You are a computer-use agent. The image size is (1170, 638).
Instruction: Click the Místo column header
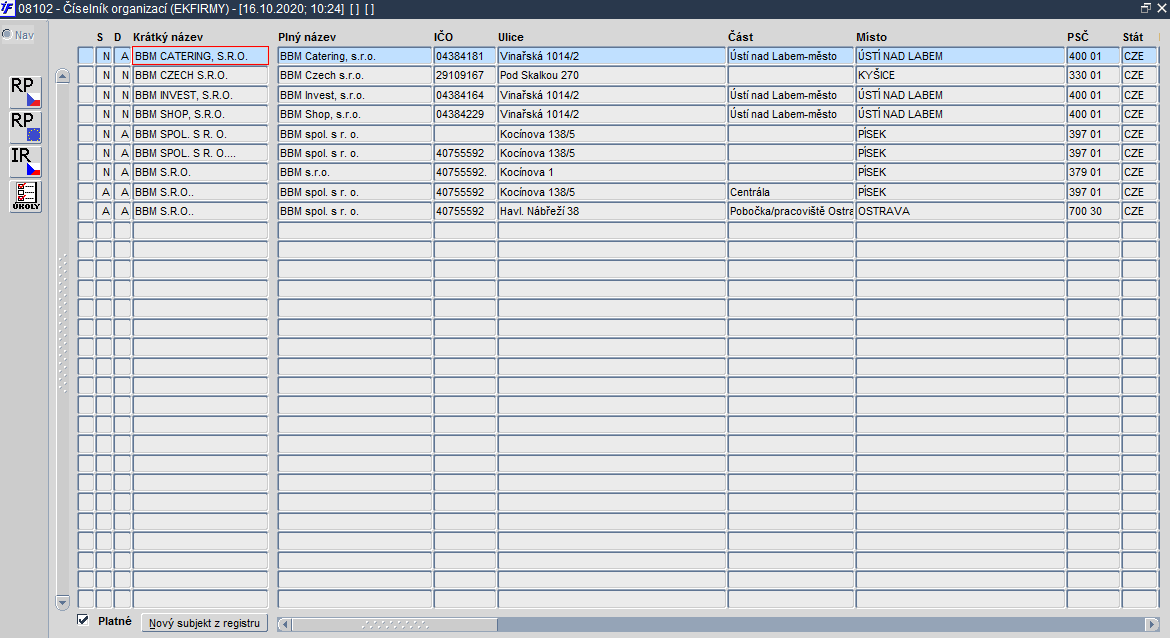click(872, 37)
